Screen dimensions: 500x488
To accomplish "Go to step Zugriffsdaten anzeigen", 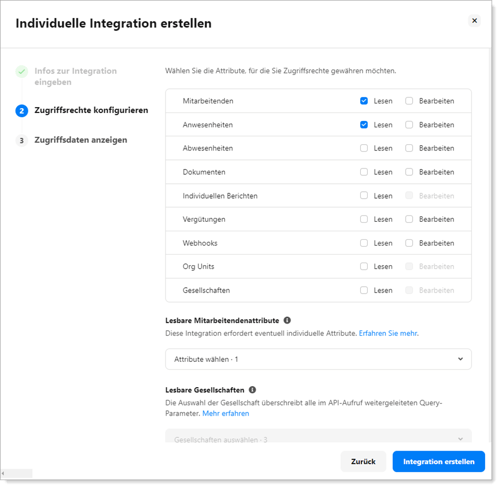I will tap(81, 140).
